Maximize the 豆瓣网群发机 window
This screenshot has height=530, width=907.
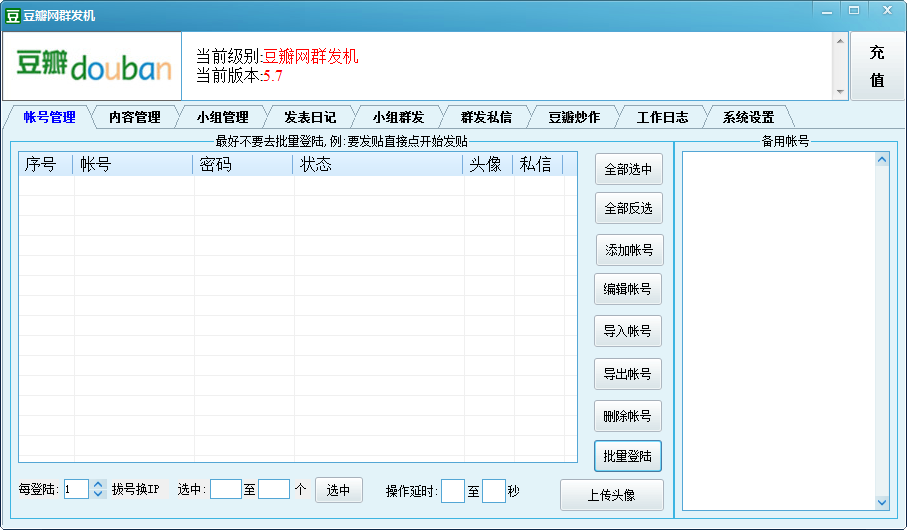[x=854, y=11]
